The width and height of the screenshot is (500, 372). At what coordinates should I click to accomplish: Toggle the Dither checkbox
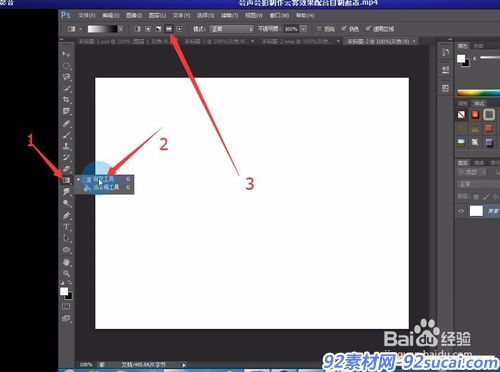344,29
